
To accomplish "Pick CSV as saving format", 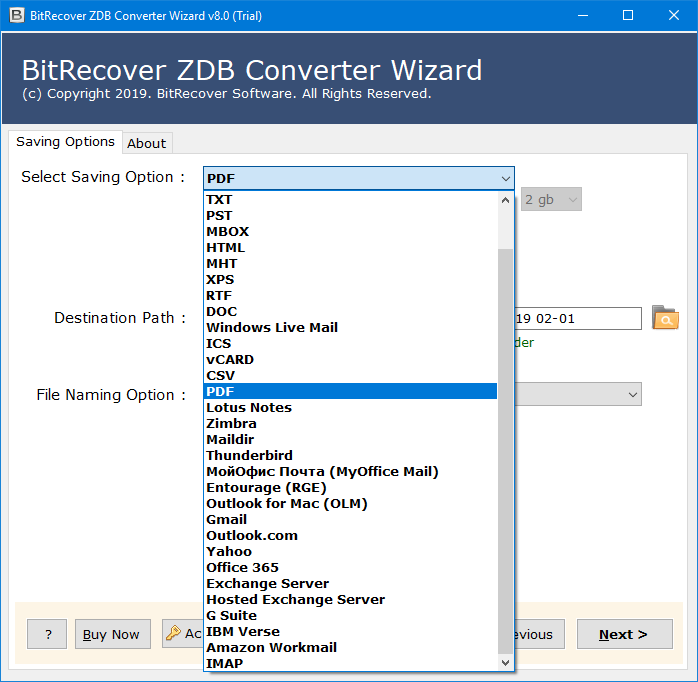I will pyautogui.click(x=350, y=376).
